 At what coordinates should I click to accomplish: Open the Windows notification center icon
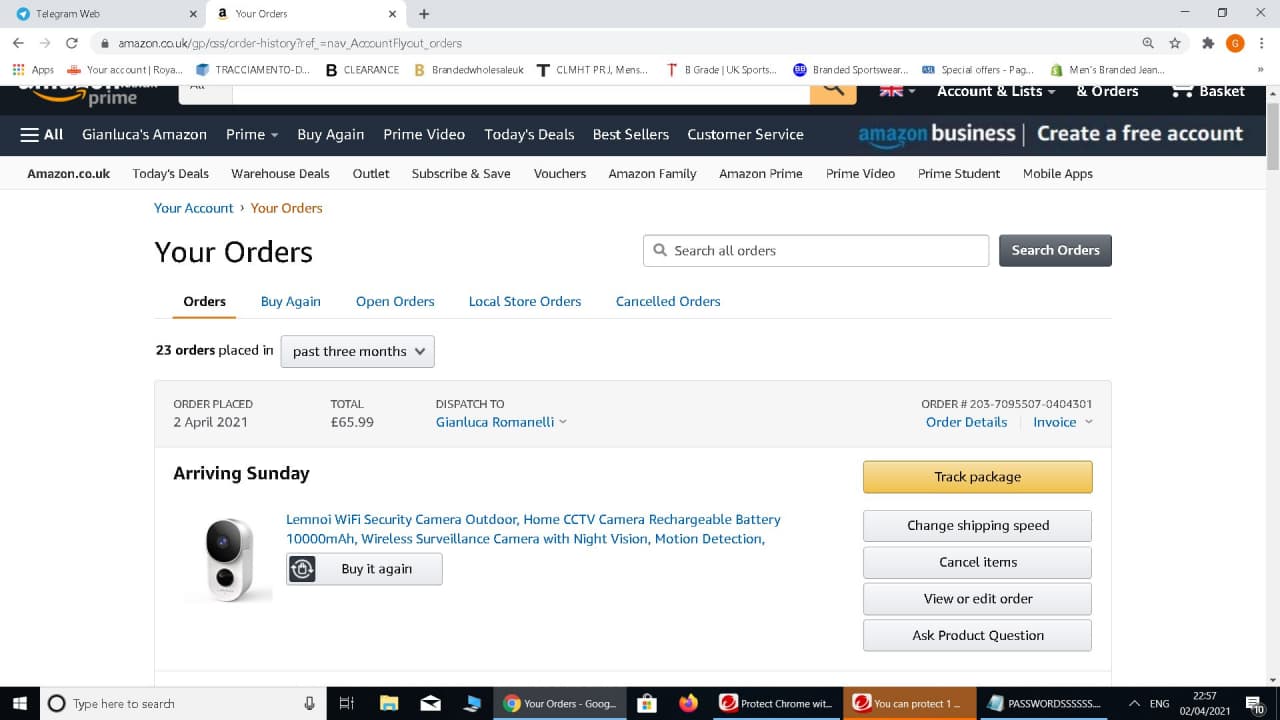point(1254,704)
